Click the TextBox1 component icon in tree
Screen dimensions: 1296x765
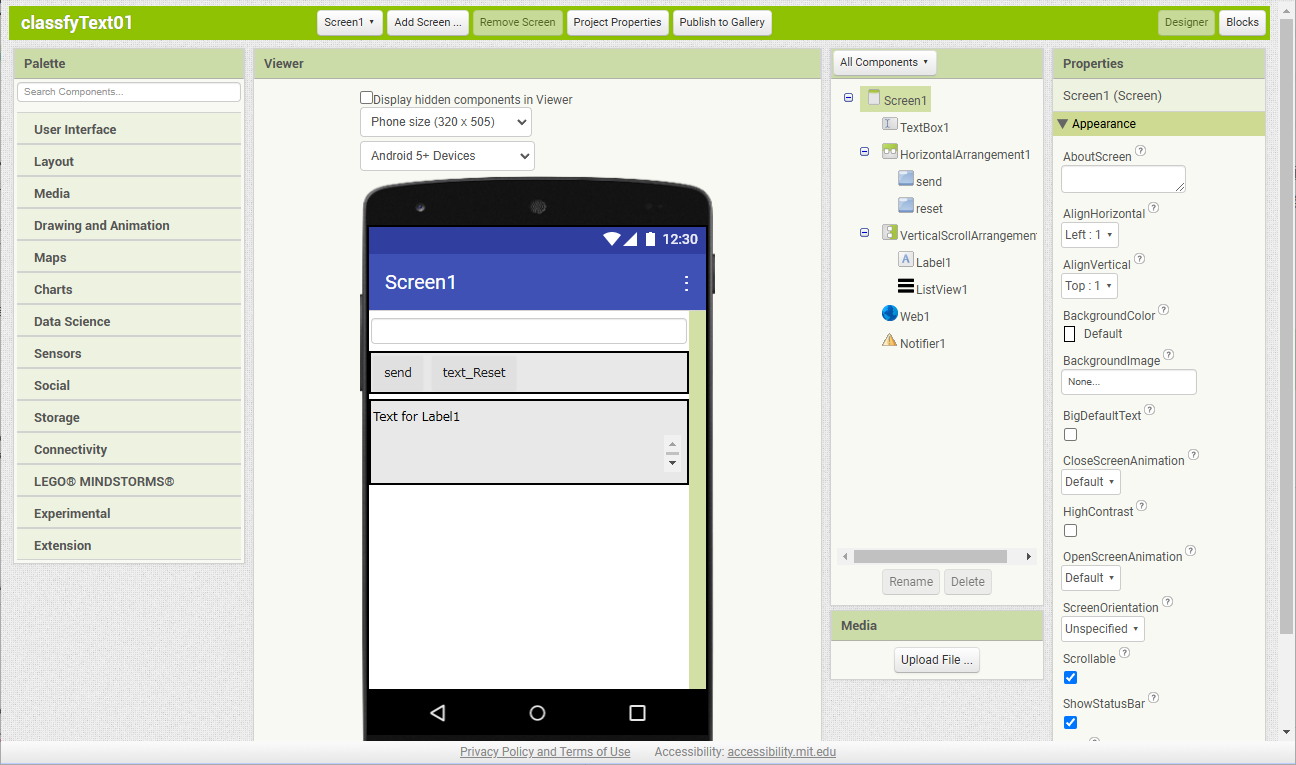pyautogui.click(x=890, y=124)
